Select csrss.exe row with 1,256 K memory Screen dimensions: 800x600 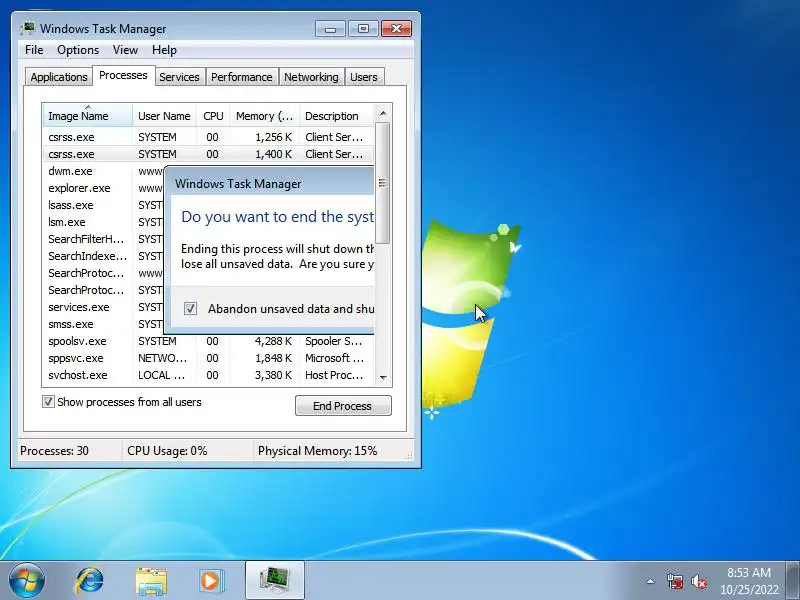click(x=208, y=137)
